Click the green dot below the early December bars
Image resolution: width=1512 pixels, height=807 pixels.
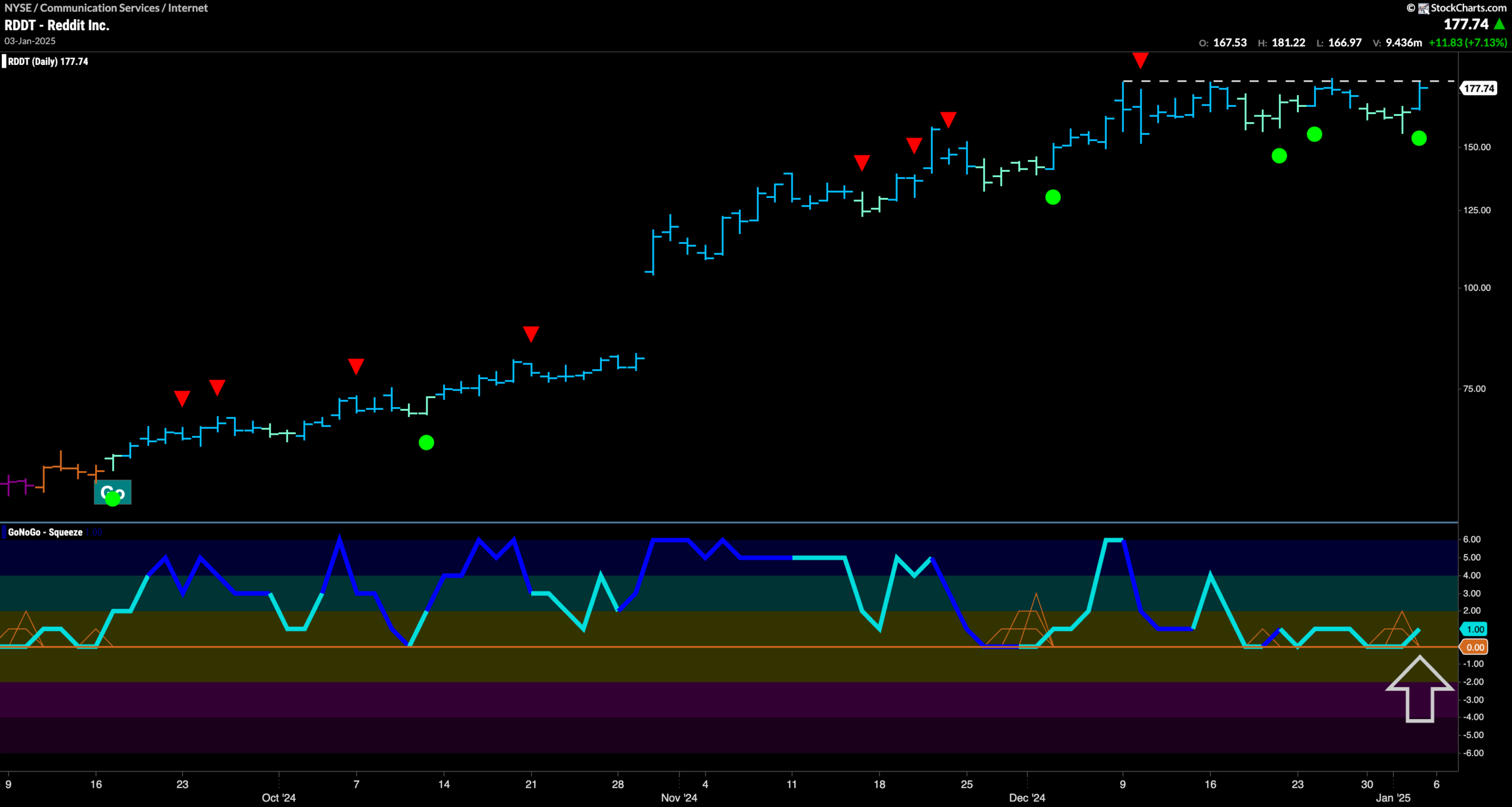[1053, 197]
